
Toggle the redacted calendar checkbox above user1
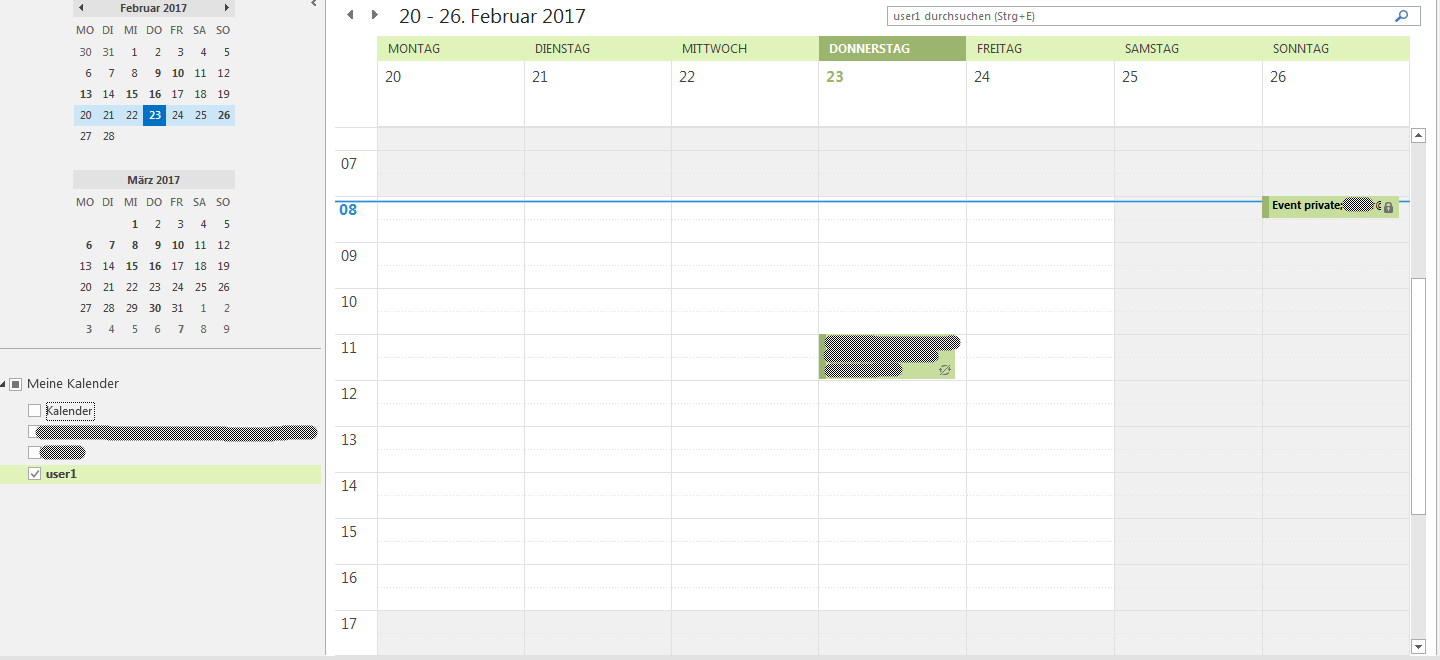pyautogui.click(x=35, y=453)
